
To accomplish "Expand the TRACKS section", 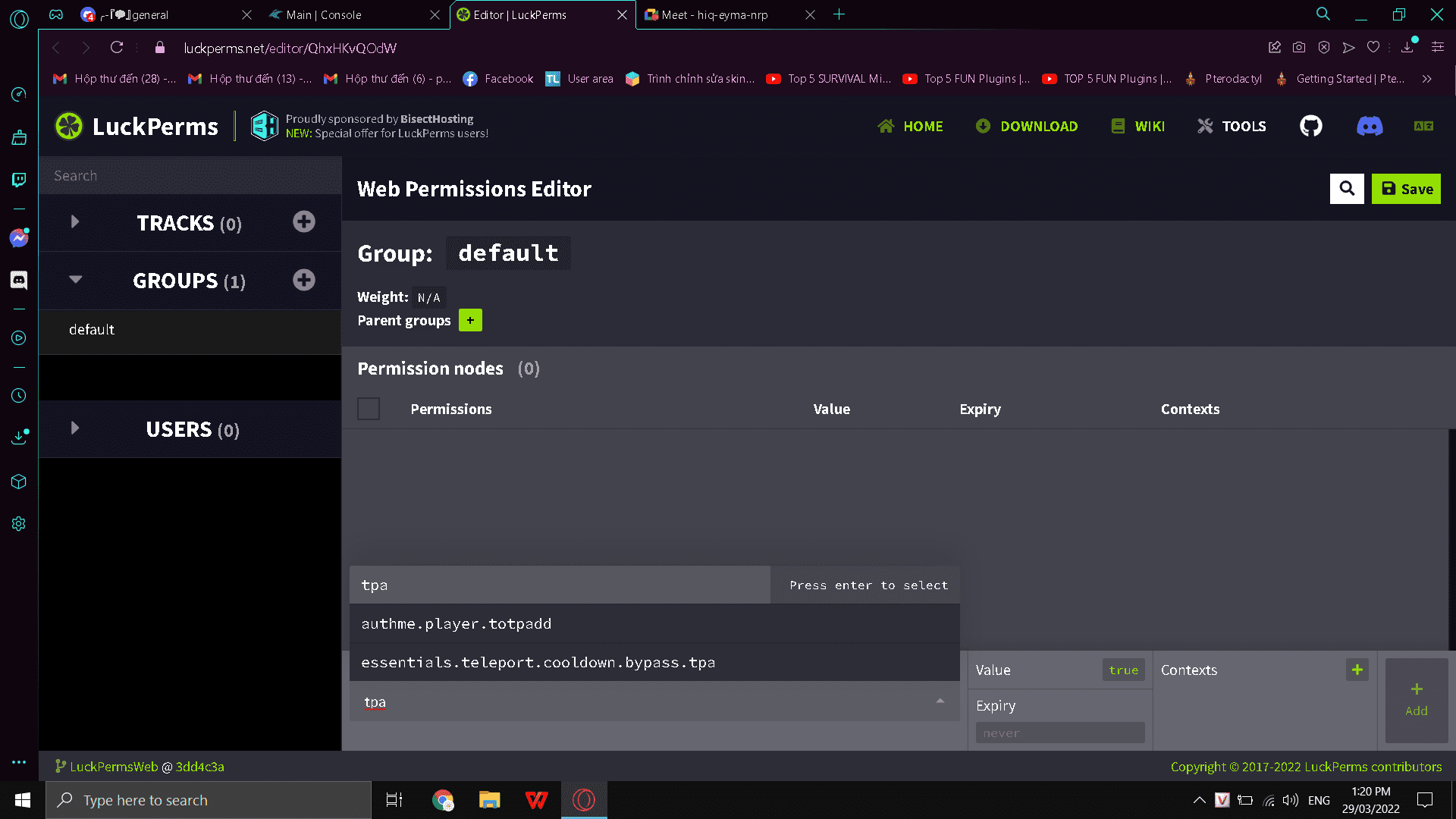I will [74, 222].
